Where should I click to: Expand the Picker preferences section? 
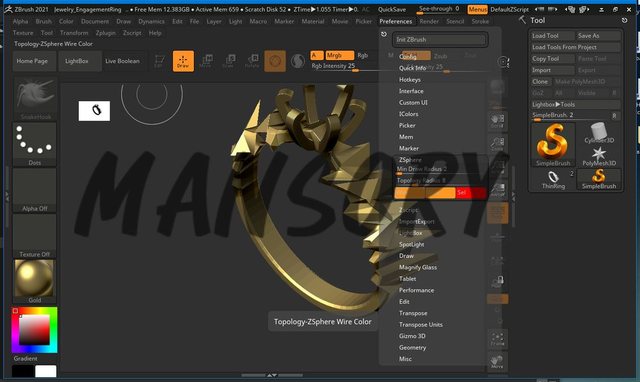click(407, 125)
